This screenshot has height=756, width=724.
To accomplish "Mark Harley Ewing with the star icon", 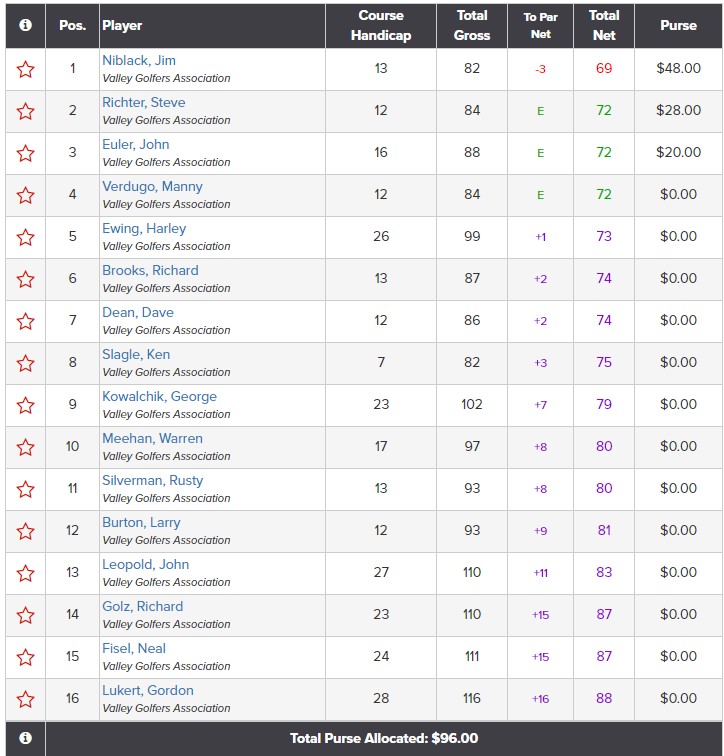I will pyautogui.click(x=25, y=237).
